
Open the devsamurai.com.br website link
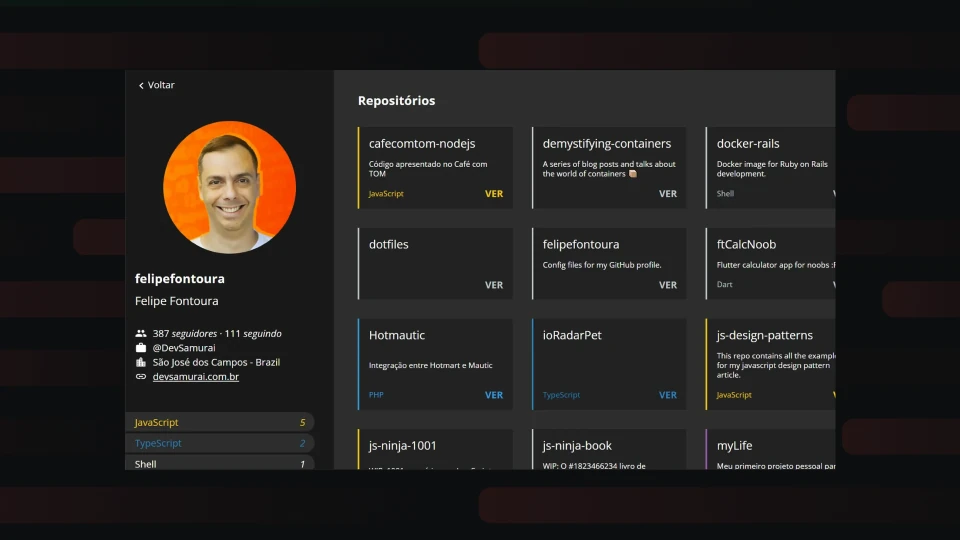coord(195,377)
